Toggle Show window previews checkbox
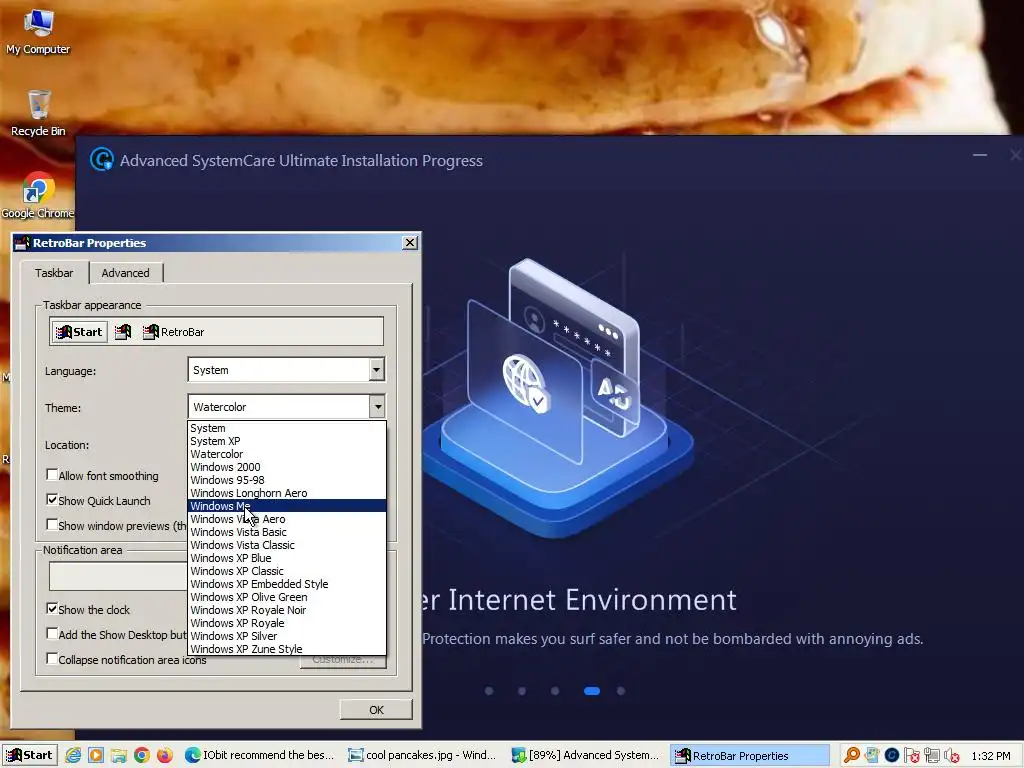1024x768 pixels. 52,524
